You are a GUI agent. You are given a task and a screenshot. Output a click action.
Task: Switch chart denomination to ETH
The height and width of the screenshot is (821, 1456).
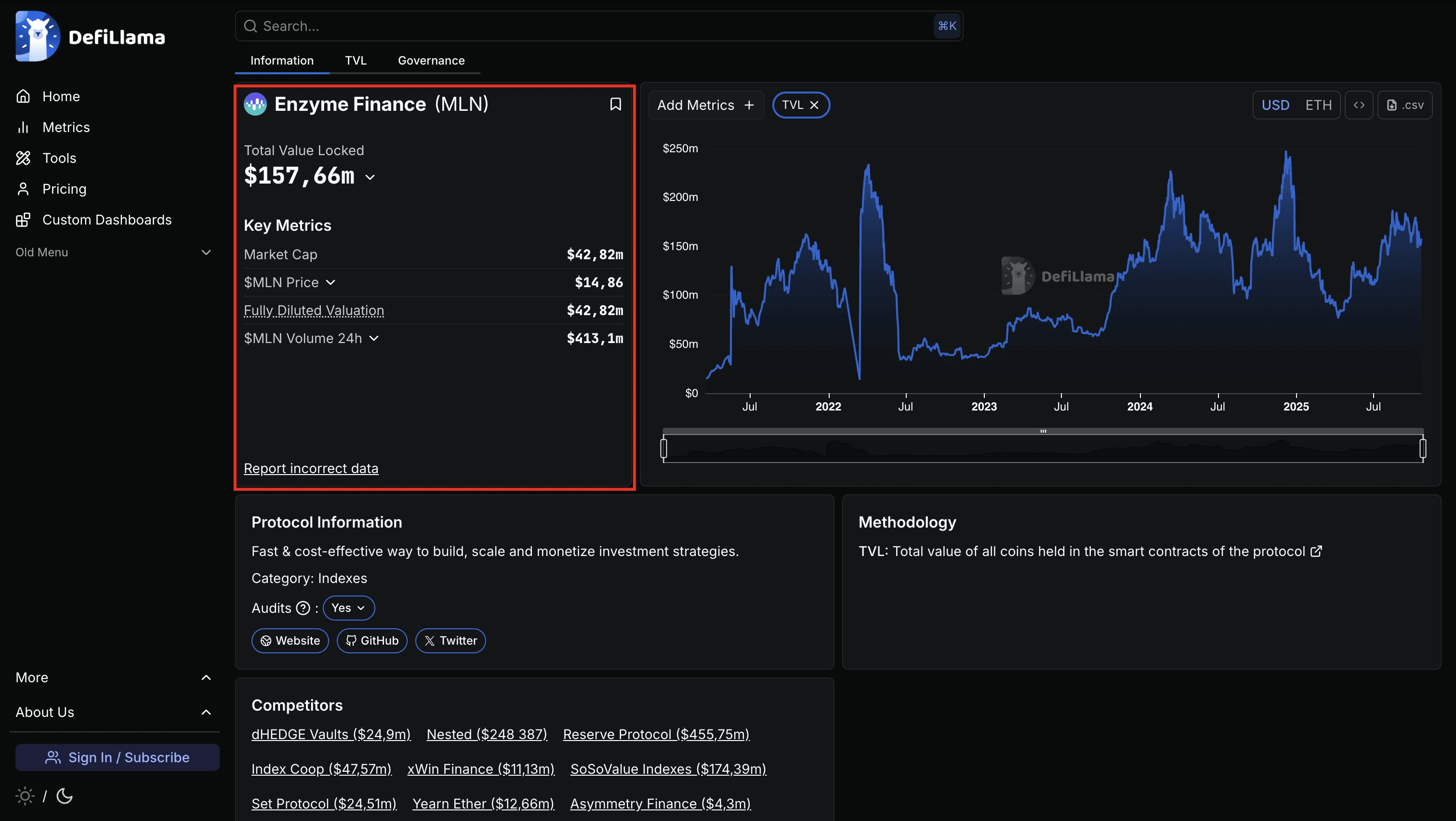[x=1318, y=105]
